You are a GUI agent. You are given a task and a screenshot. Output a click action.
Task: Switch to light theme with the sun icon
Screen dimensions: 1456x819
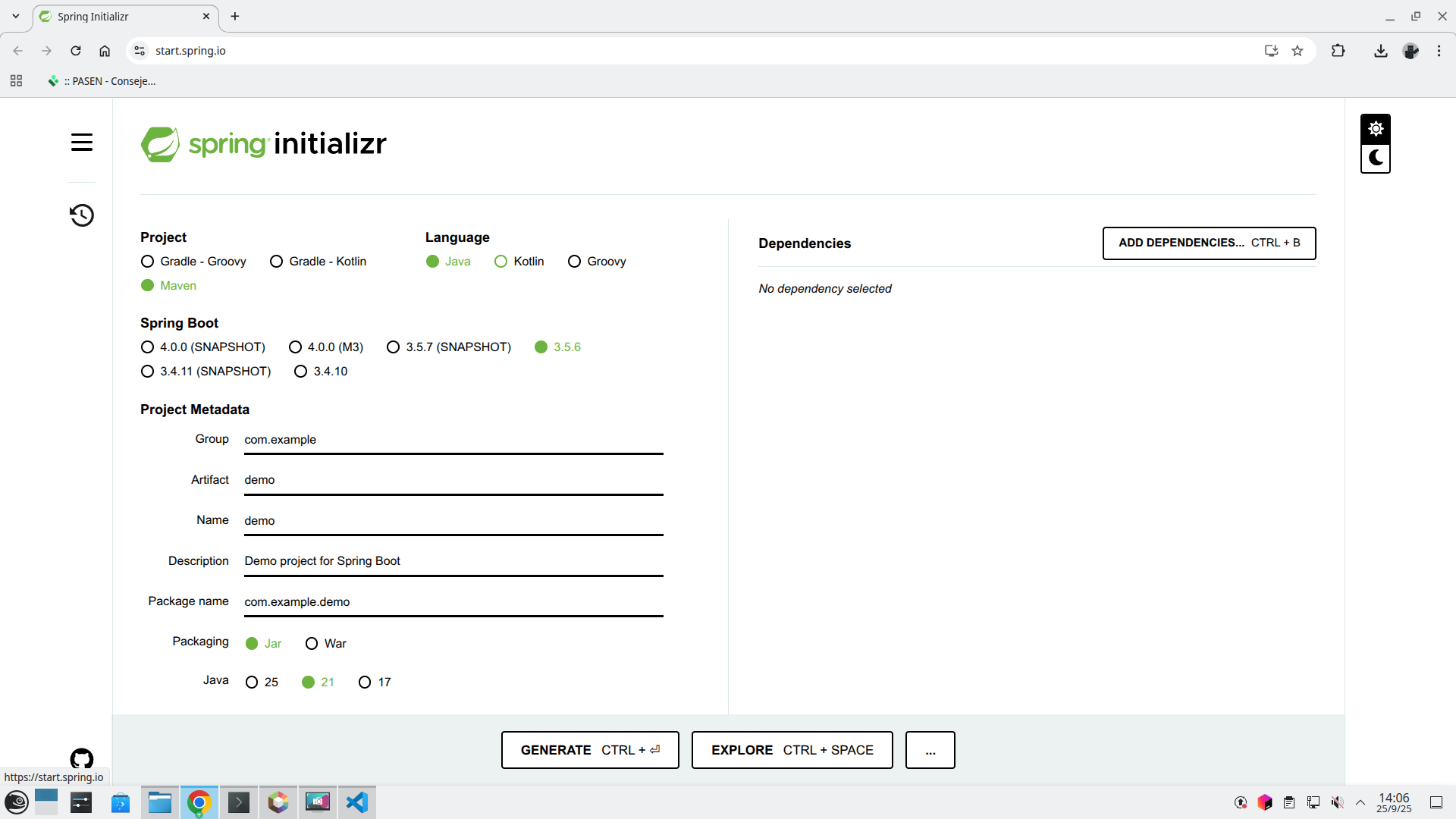pyautogui.click(x=1376, y=127)
